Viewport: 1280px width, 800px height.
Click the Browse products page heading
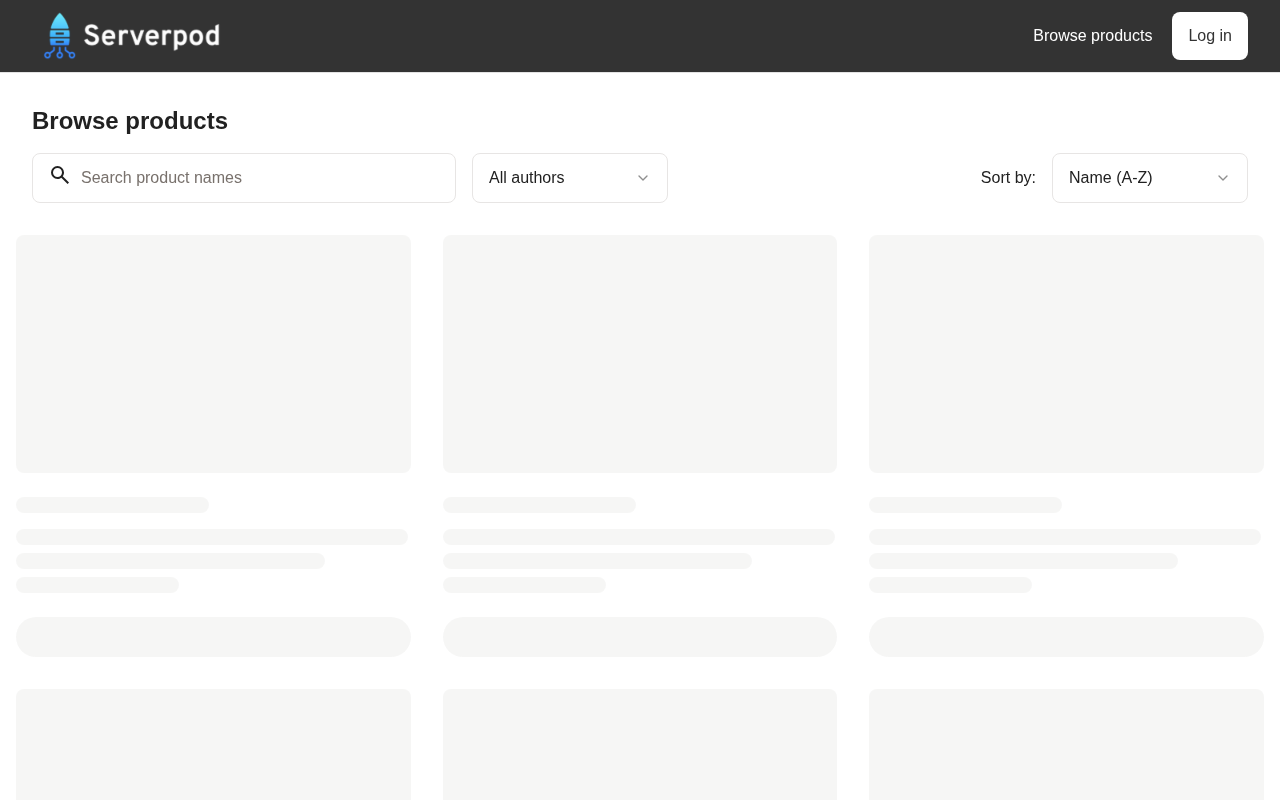[x=130, y=121]
